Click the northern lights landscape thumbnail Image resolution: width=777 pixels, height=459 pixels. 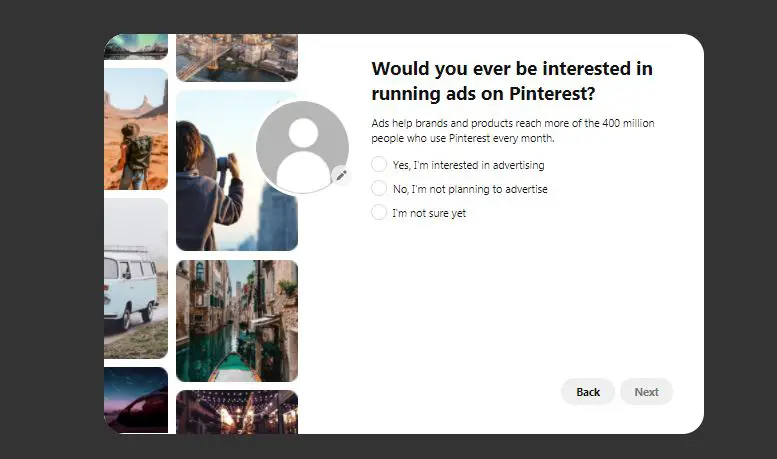tap(136, 47)
